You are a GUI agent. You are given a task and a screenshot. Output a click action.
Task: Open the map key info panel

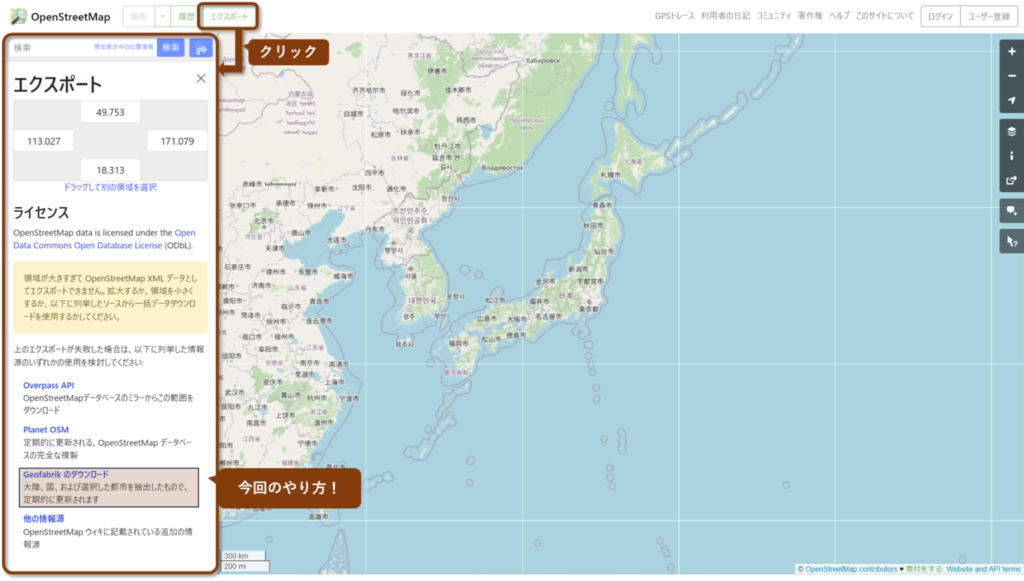(1011, 156)
